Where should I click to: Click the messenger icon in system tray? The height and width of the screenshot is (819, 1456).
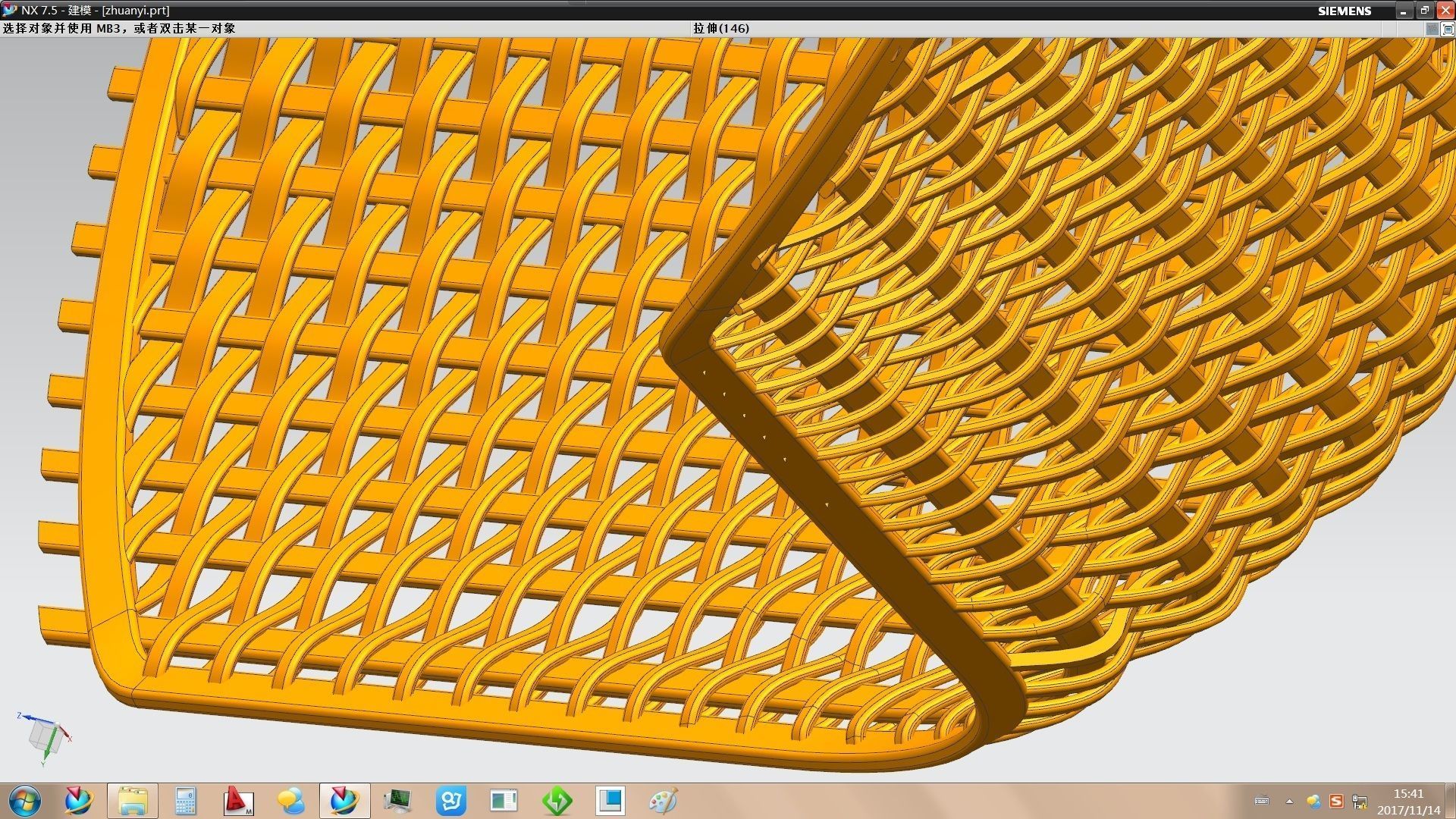[1313, 801]
